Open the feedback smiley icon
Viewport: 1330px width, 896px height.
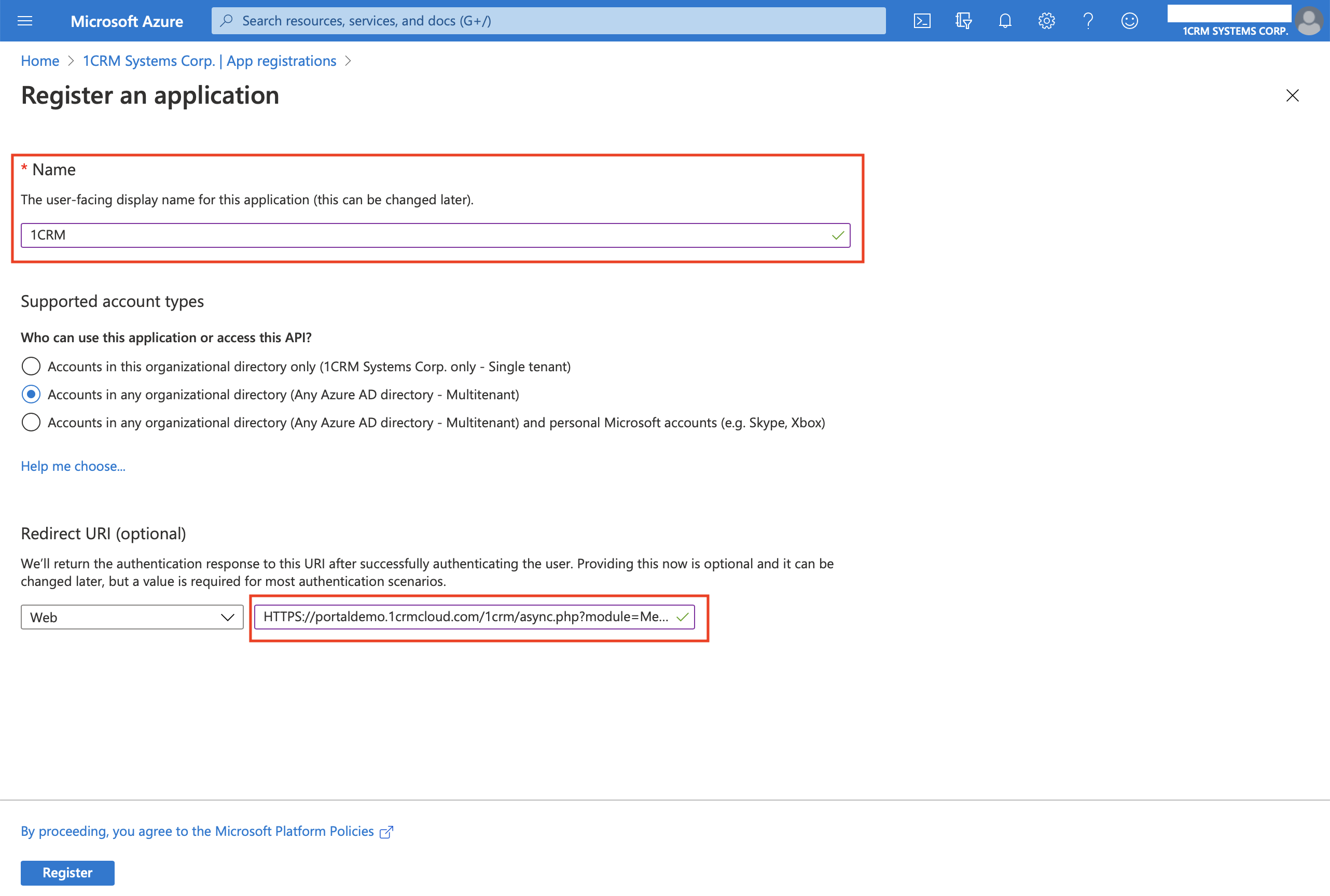pos(1129,21)
